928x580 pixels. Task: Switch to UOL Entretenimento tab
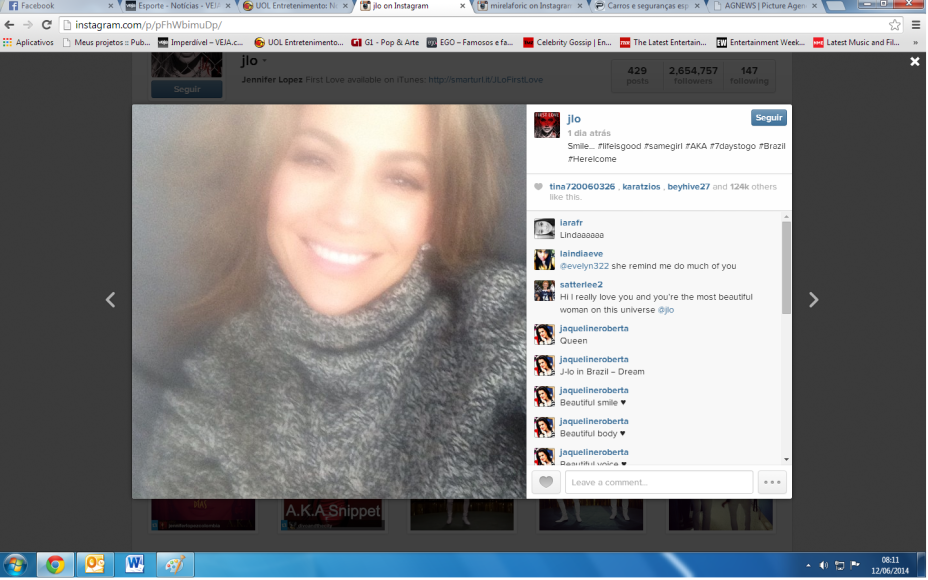click(x=295, y=7)
